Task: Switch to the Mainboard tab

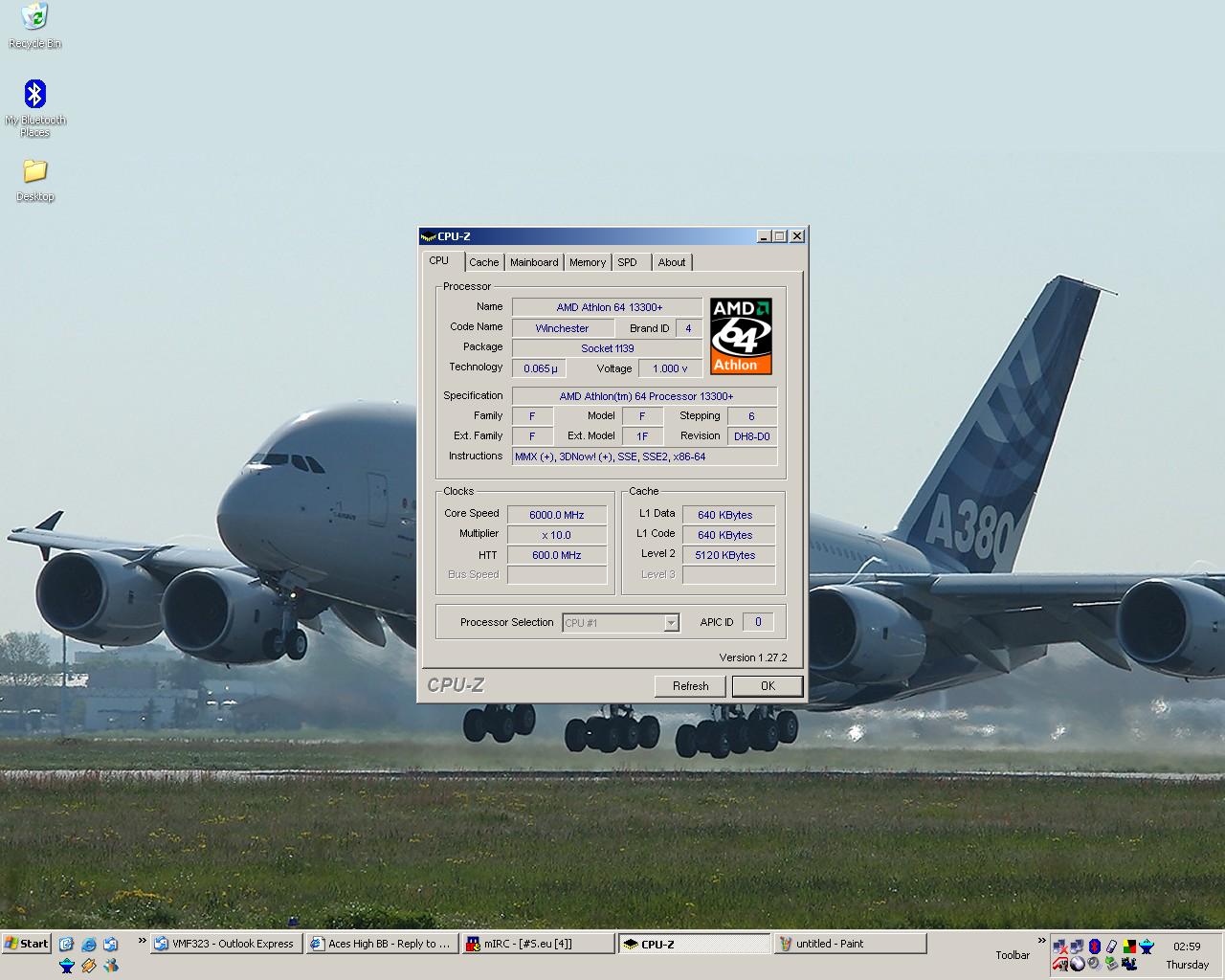Action: pos(534,262)
